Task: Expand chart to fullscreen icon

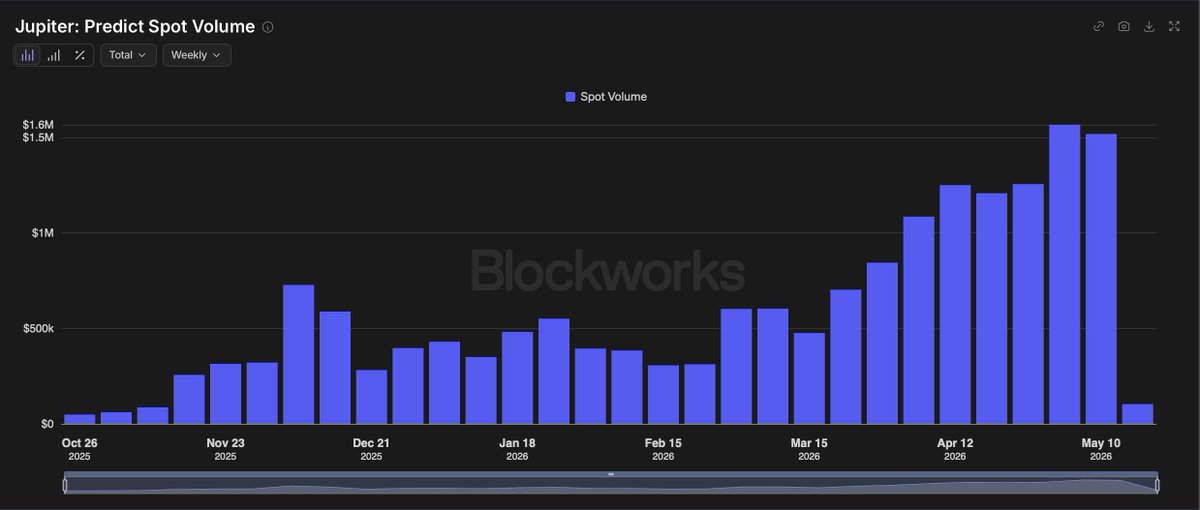Action: click(x=1174, y=26)
